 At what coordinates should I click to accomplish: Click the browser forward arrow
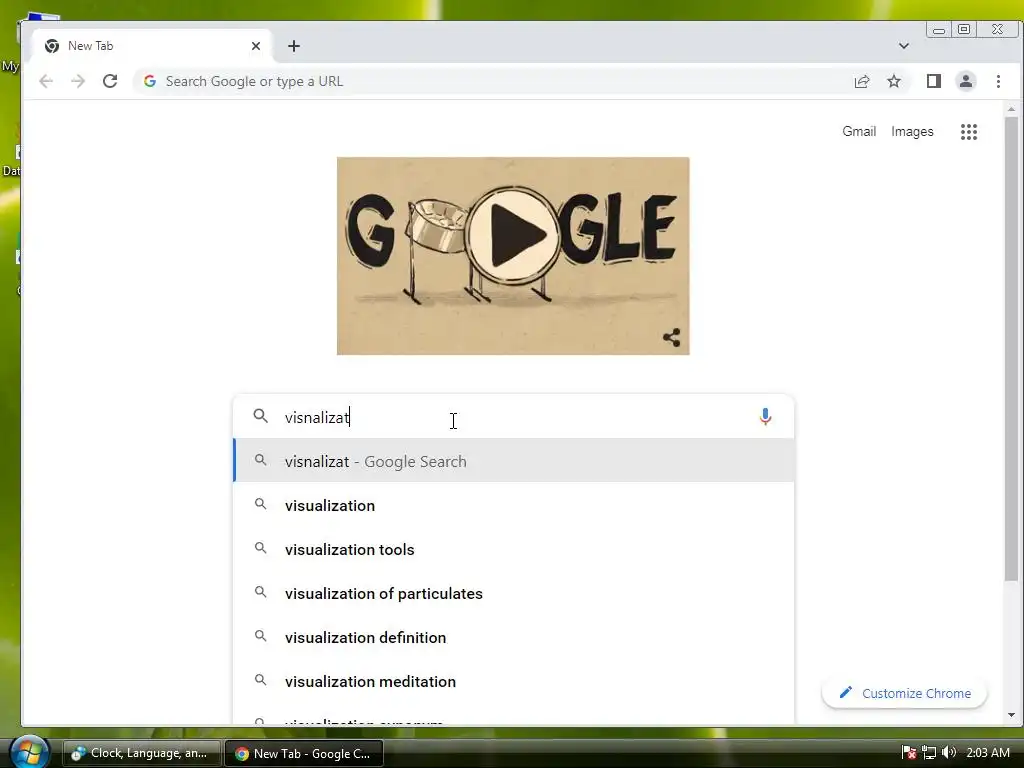pos(78,81)
